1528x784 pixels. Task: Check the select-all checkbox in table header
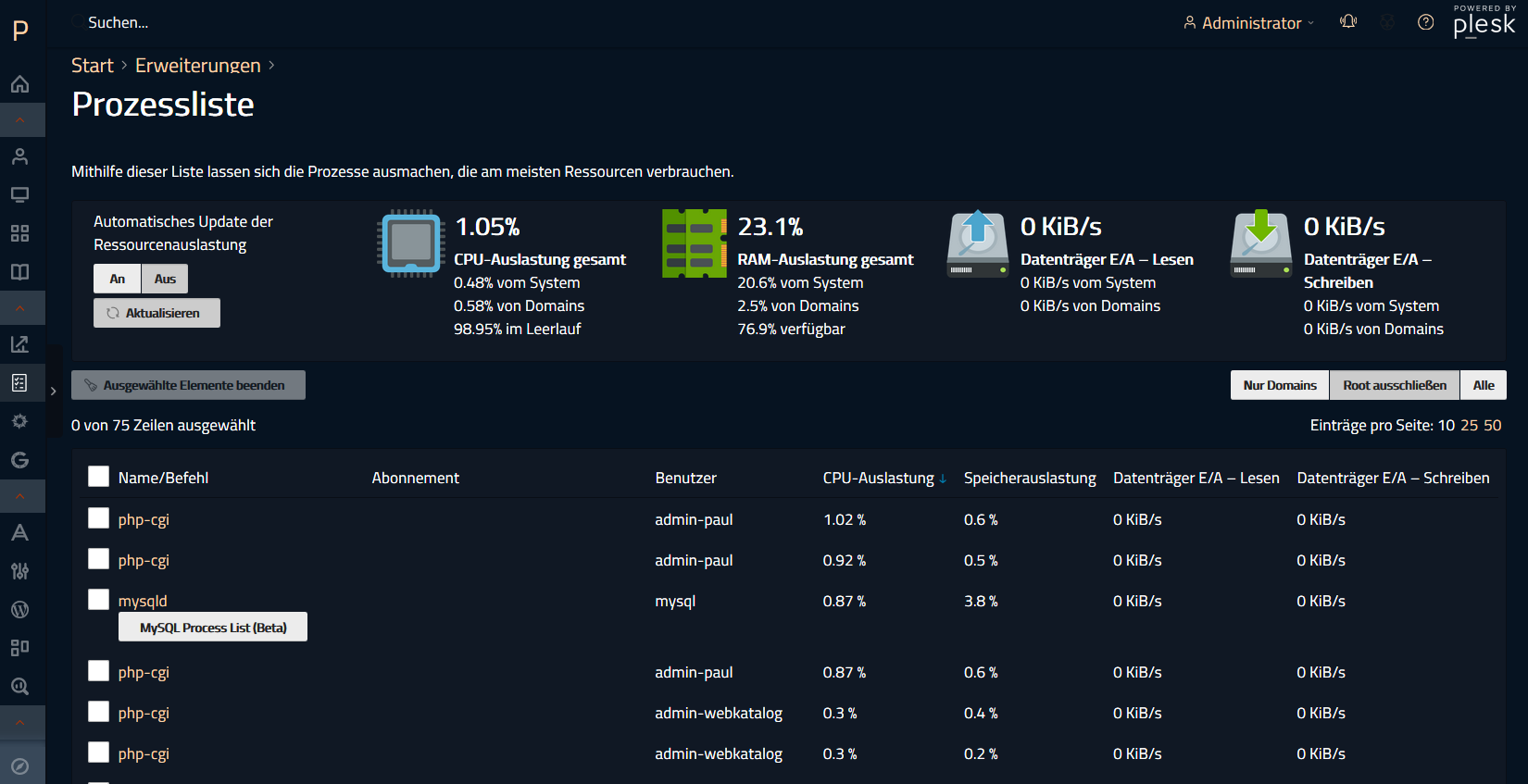pyautogui.click(x=99, y=477)
